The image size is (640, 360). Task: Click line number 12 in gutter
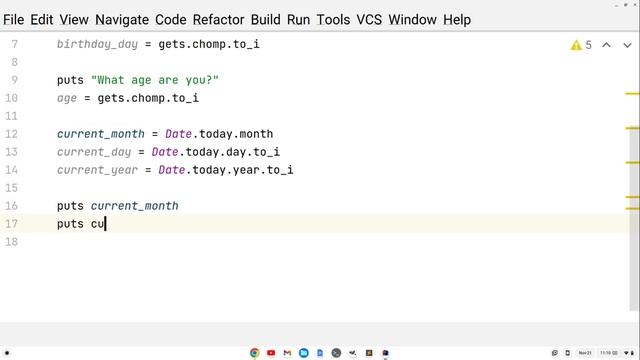(11, 134)
